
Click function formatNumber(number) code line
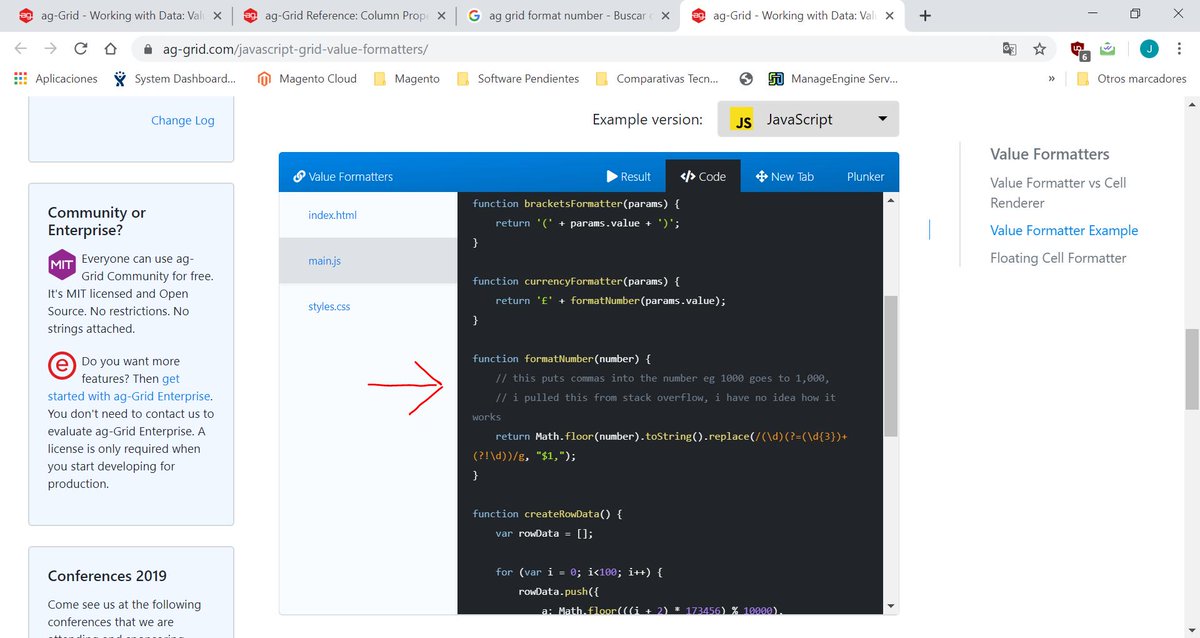tap(562, 358)
